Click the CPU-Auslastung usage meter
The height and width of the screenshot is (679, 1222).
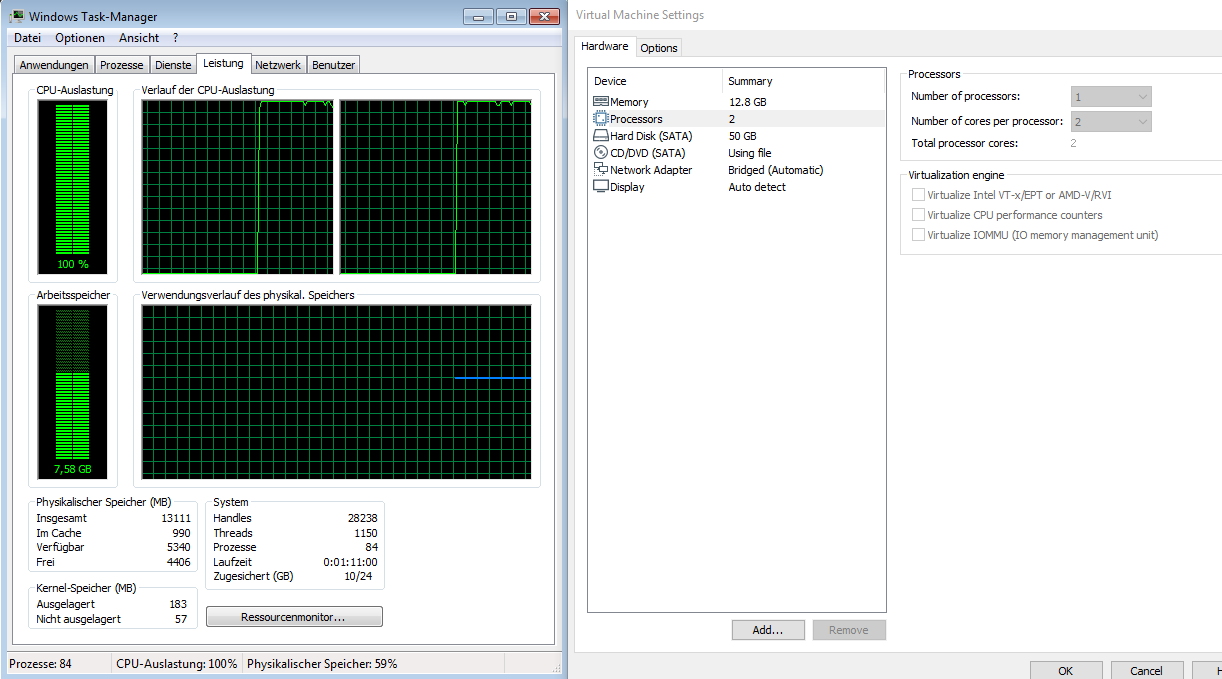[64, 187]
